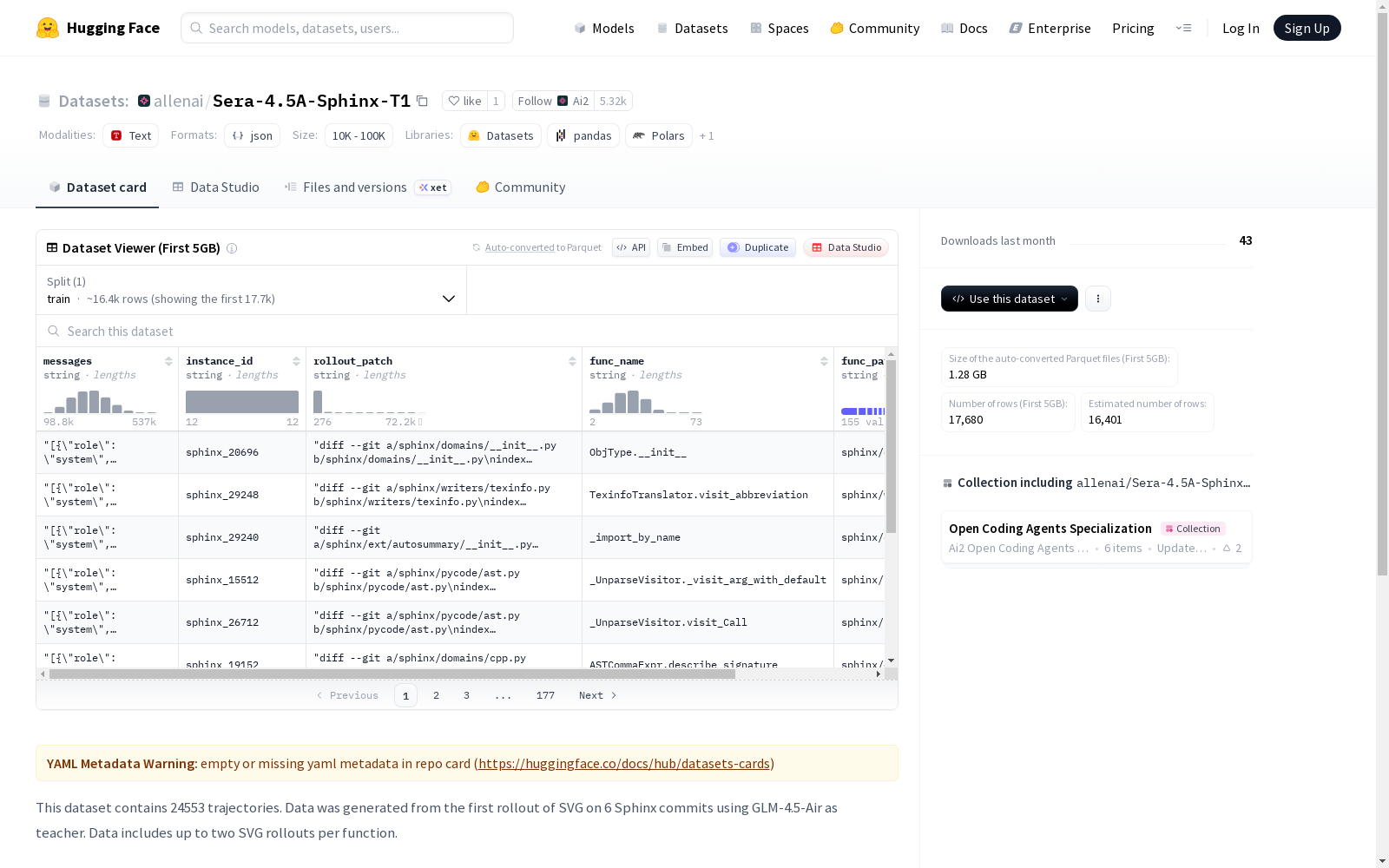Go to Pricing
Image resolution: width=1389 pixels, height=868 pixels.
pyautogui.click(x=1133, y=28)
